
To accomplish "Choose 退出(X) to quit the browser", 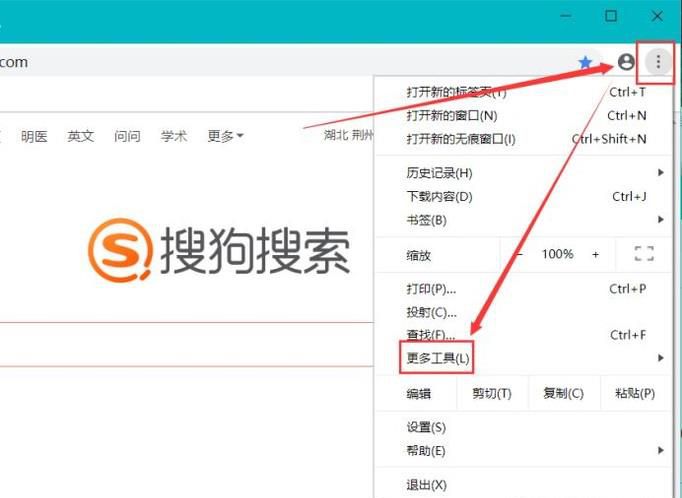I will click(x=523, y=485).
